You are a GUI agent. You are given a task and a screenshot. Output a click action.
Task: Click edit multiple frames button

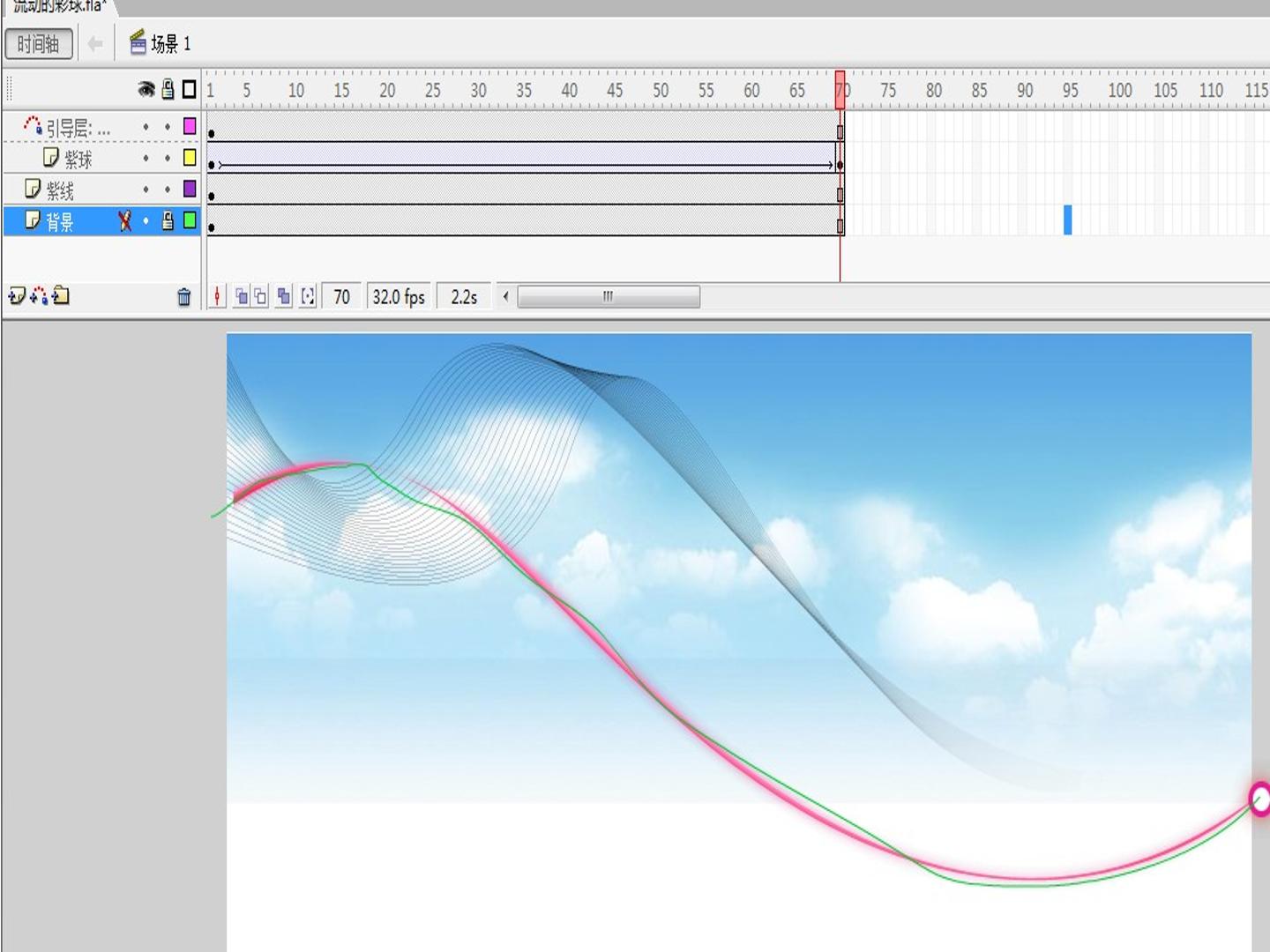click(x=283, y=297)
